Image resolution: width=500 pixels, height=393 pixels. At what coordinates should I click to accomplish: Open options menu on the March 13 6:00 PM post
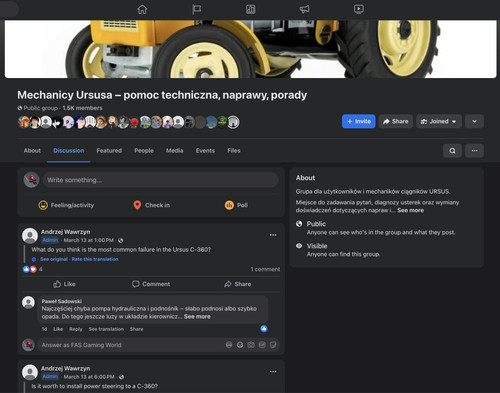[273, 372]
